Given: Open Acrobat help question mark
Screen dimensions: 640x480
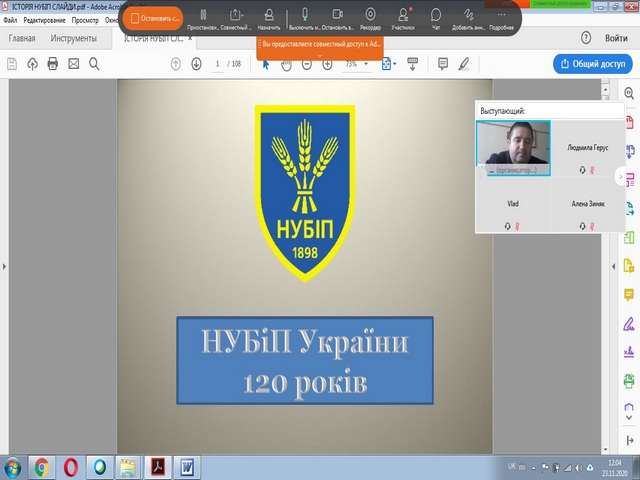Looking at the screenshot, I should [586, 38].
